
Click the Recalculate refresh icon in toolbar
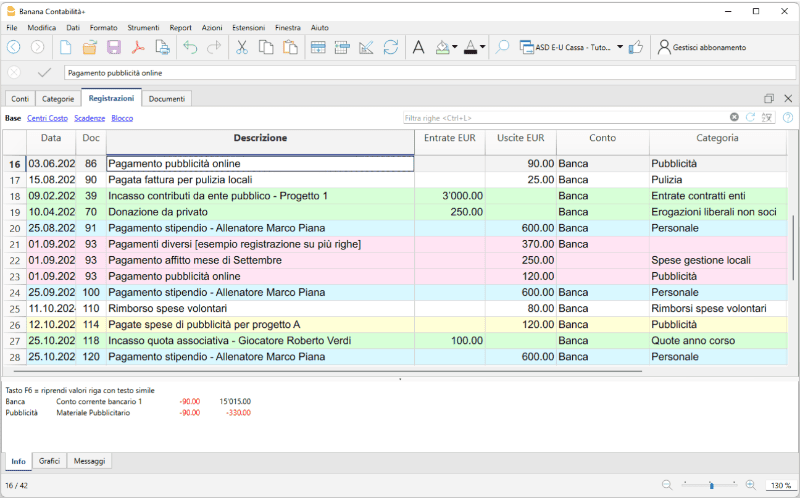(390, 47)
